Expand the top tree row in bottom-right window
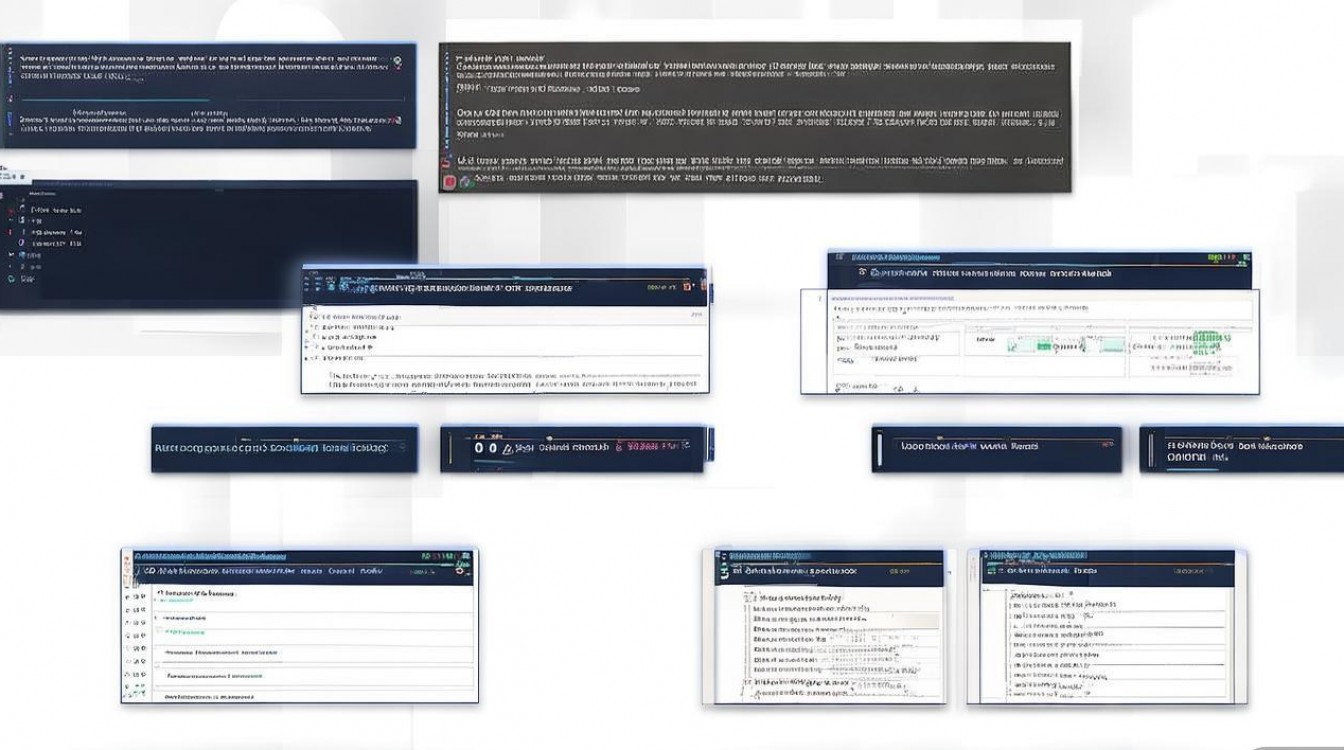This screenshot has height=750, width=1344. 1012,594
